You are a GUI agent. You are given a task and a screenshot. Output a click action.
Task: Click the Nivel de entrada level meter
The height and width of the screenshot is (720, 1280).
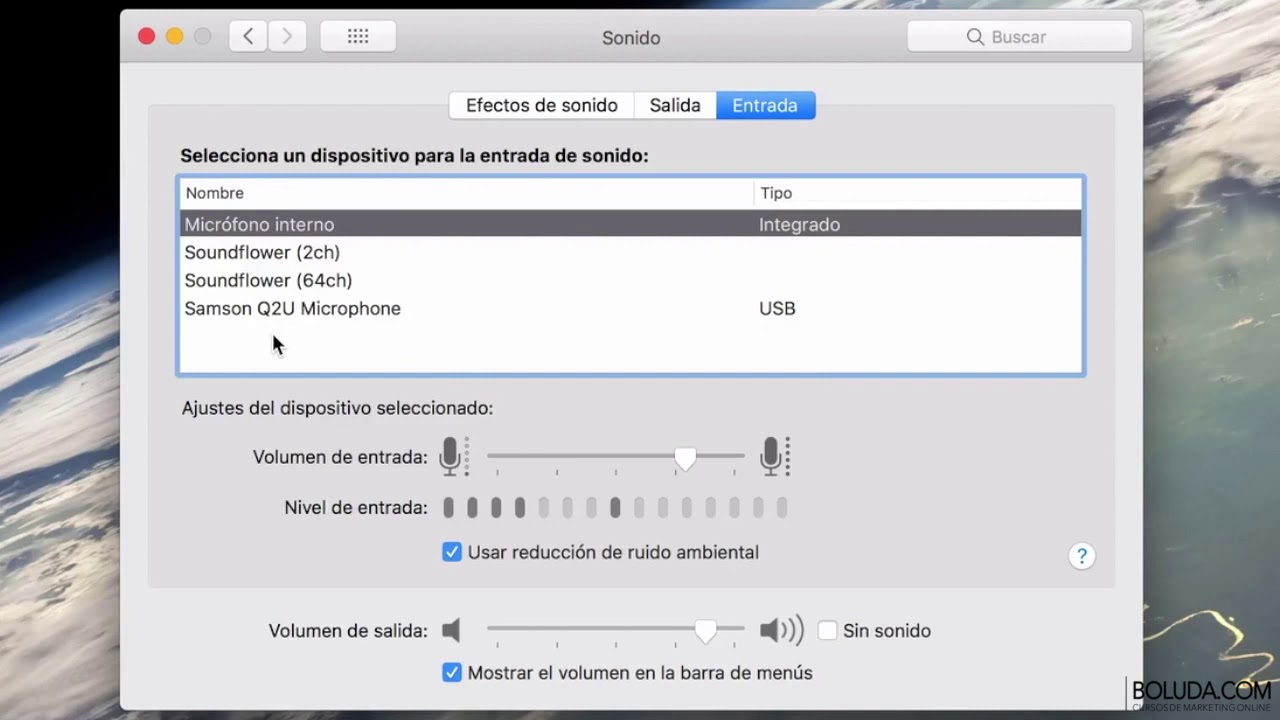coord(615,508)
